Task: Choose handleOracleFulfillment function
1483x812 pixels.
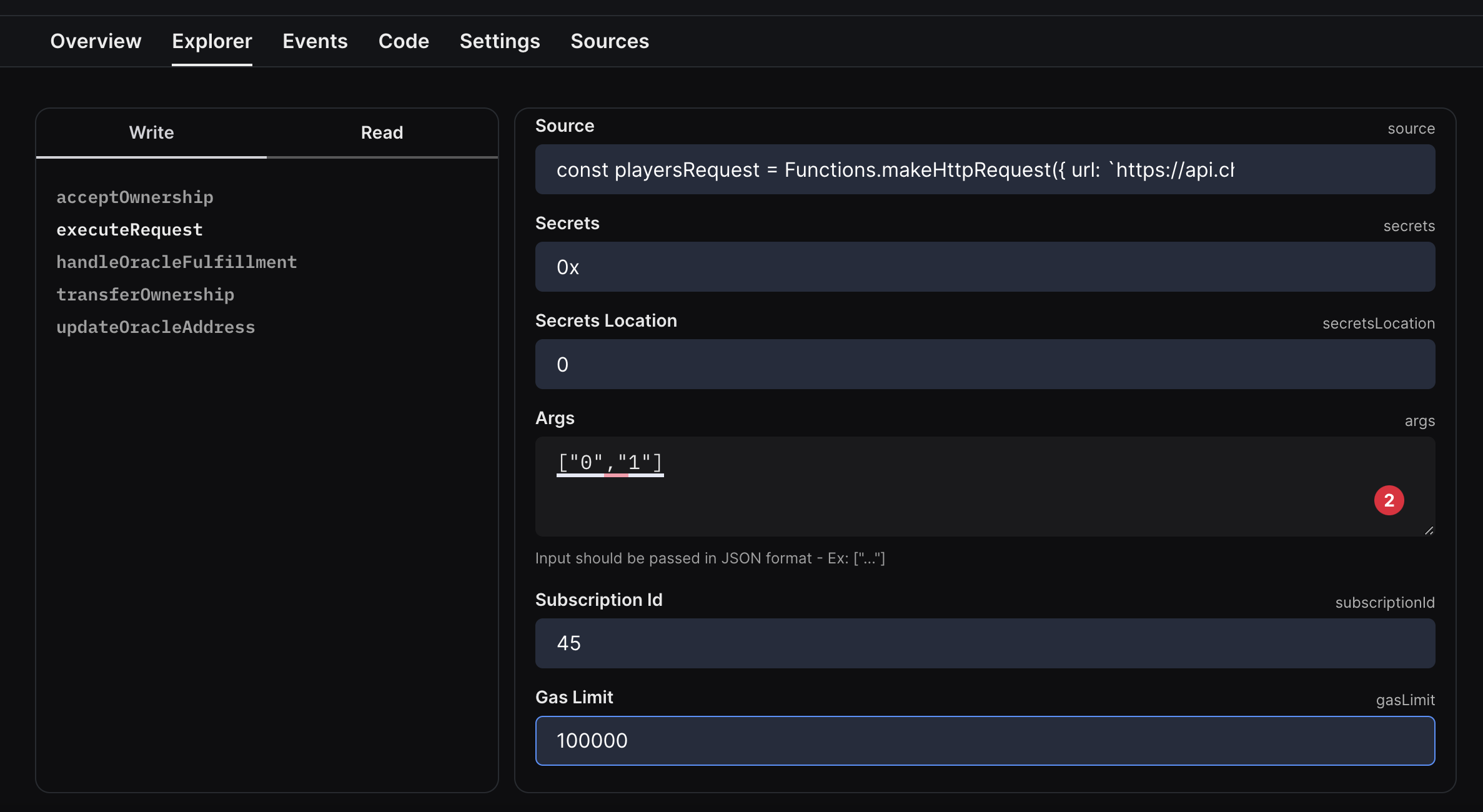Action: (x=176, y=262)
